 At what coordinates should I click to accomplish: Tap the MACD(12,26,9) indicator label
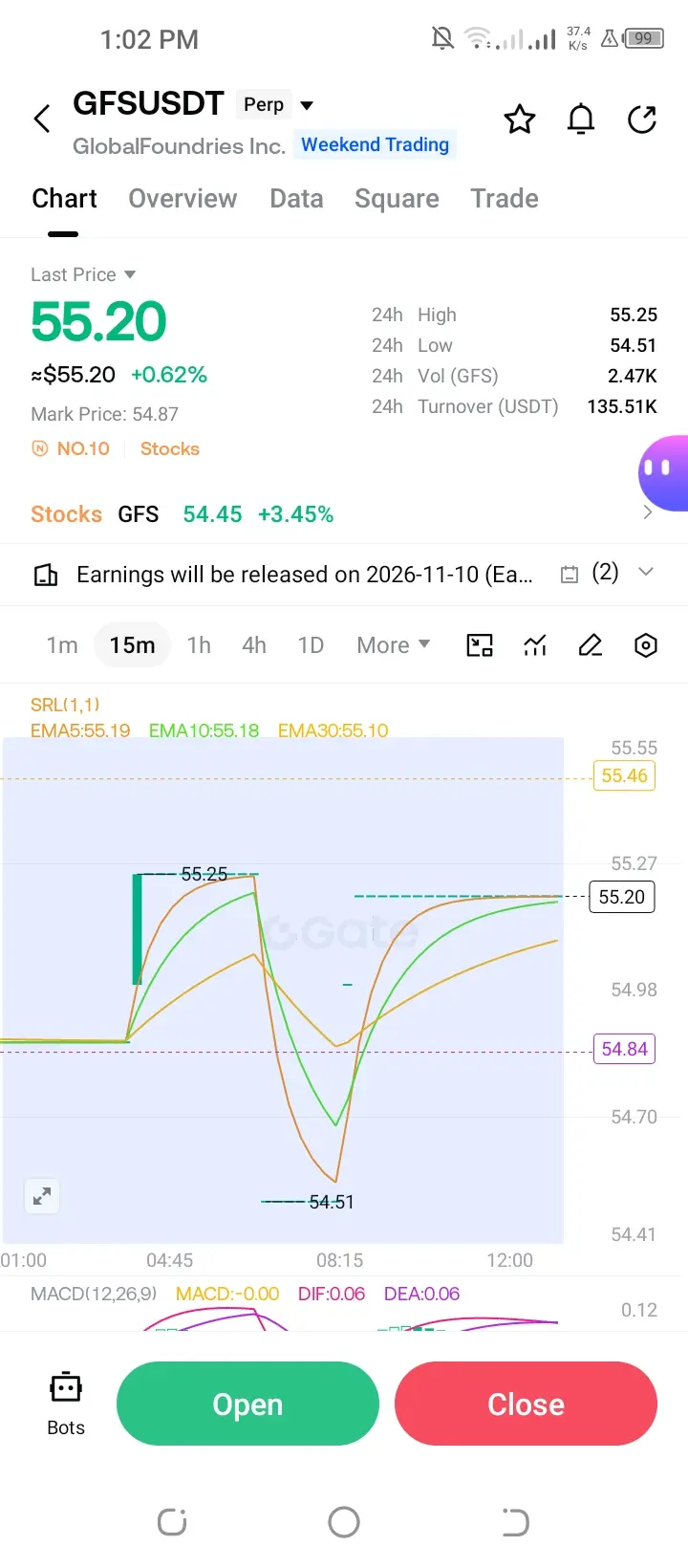tap(94, 1294)
